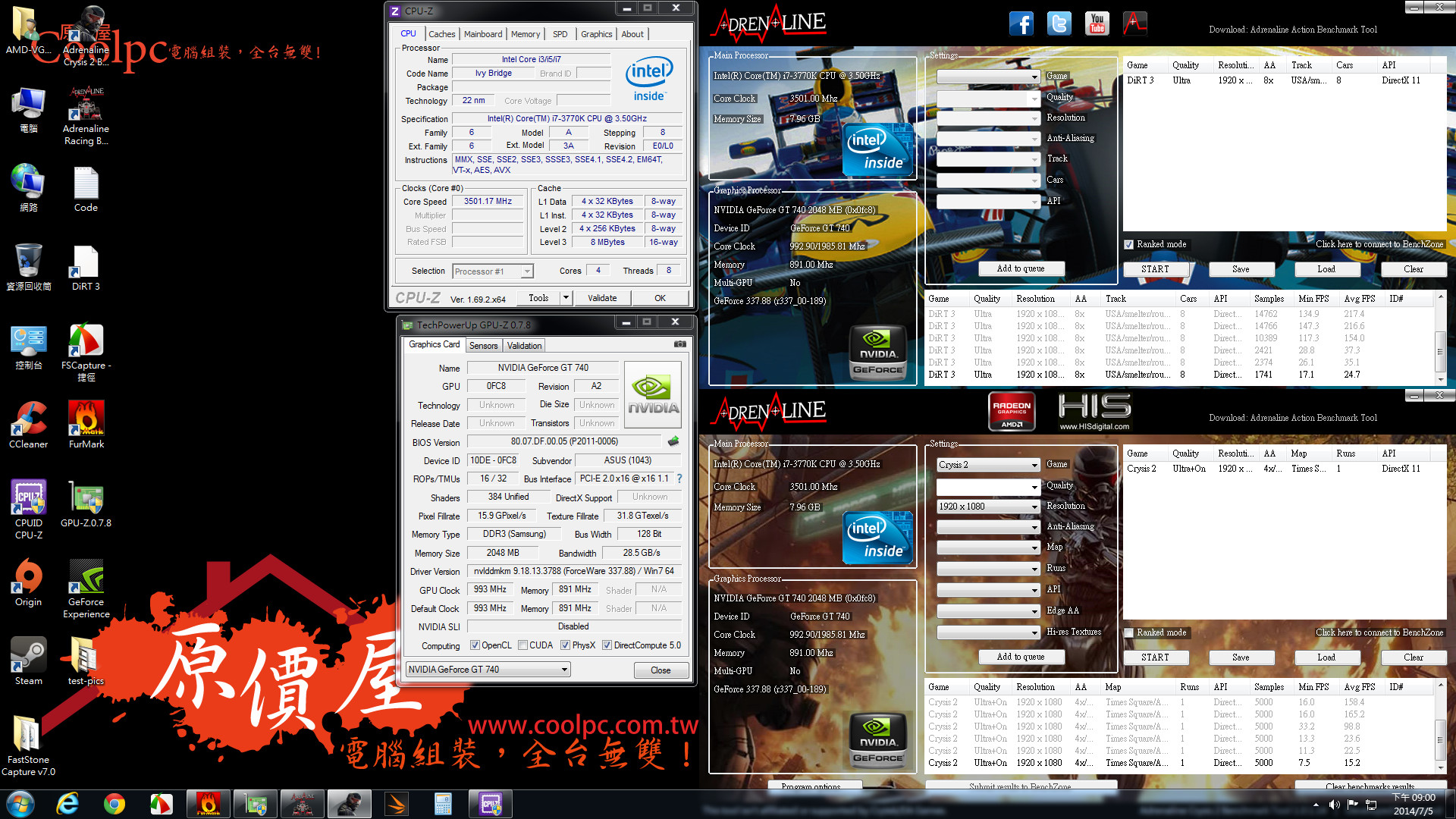The height and width of the screenshot is (819, 1456).
Task: Launch Steam from the desktop
Action: click(x=29, y=661)
